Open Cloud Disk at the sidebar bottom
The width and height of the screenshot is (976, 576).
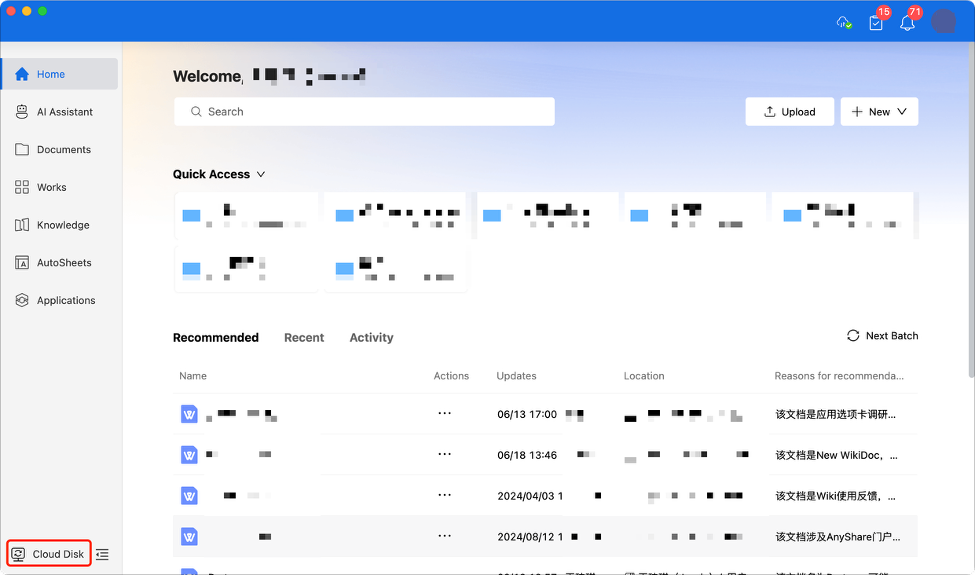[x=48, y=554]
